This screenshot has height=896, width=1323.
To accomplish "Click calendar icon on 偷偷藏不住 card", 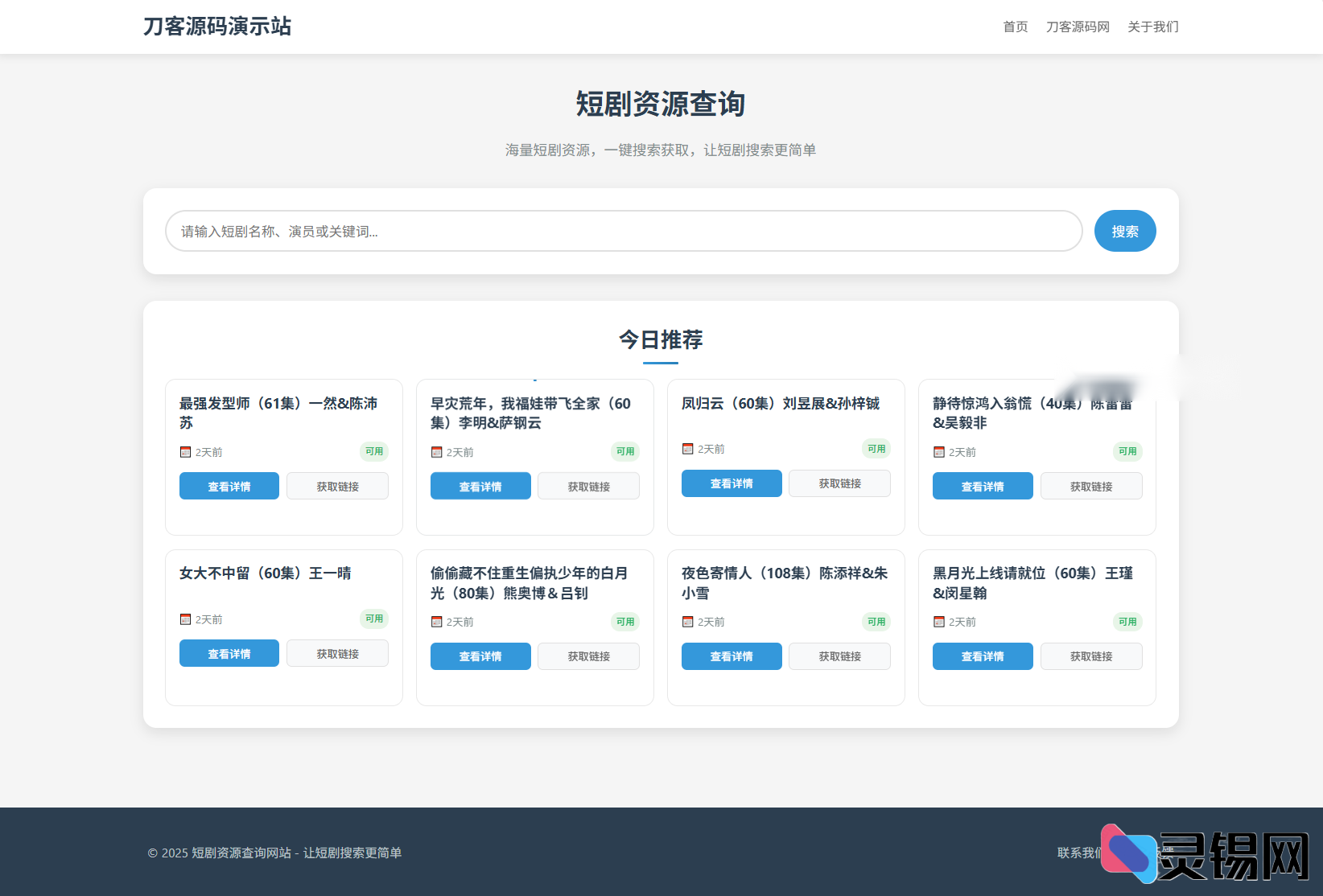I will (437, 621).
